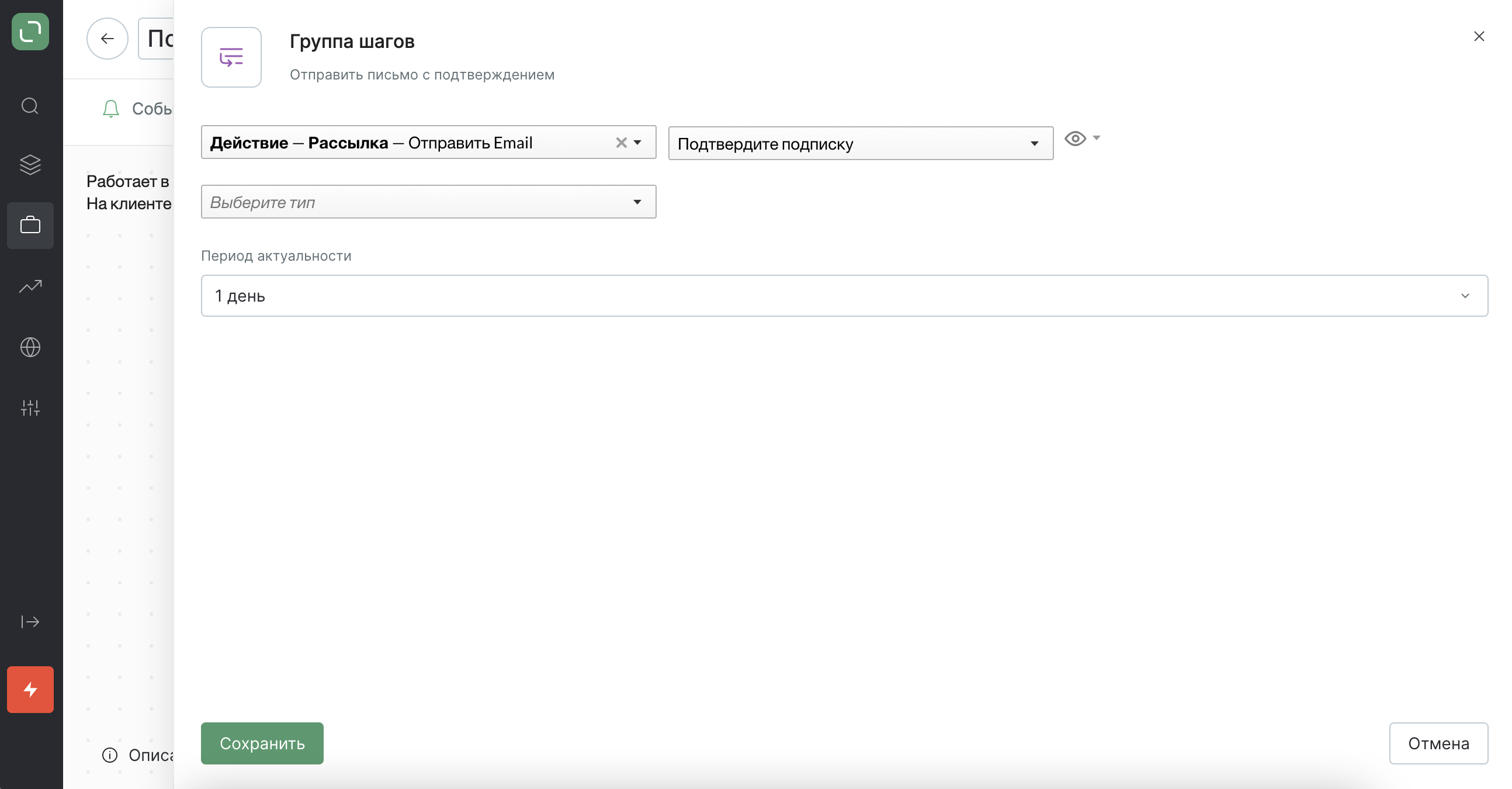Click the Отправить письмо с подтверждением subtitle
This screenshot has width=1512, height=789.
coord(422,75)
